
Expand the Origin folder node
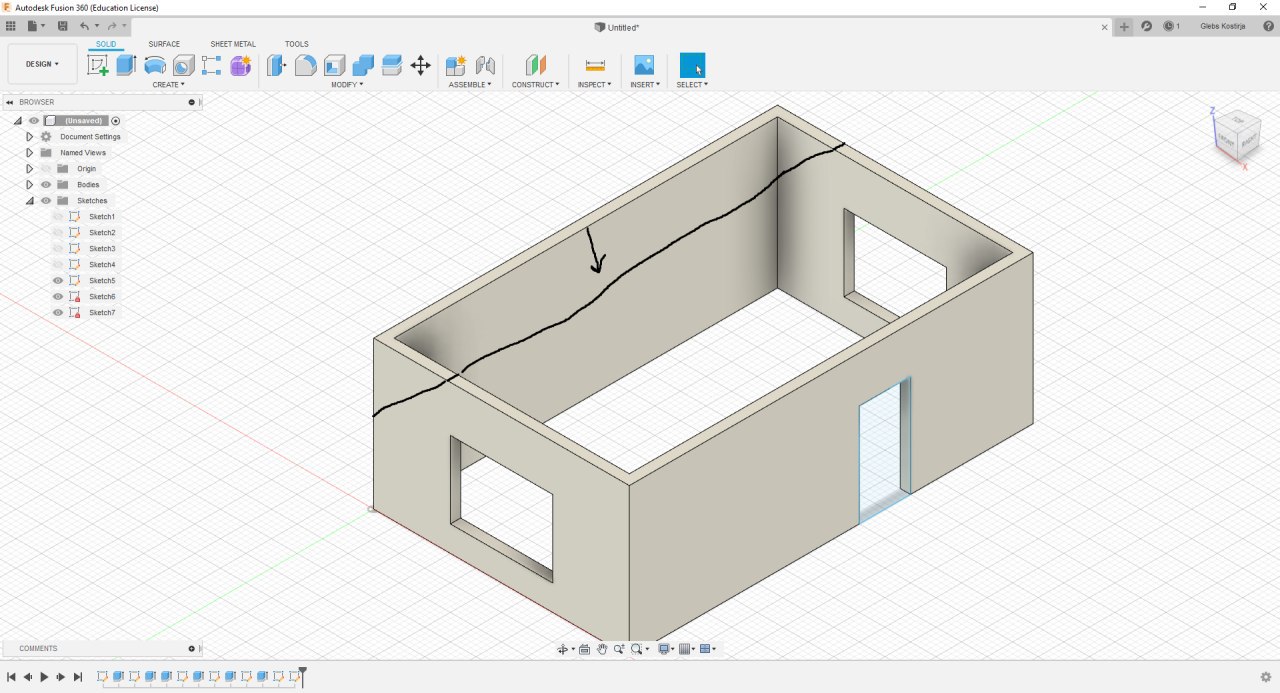tap(30, 168)
